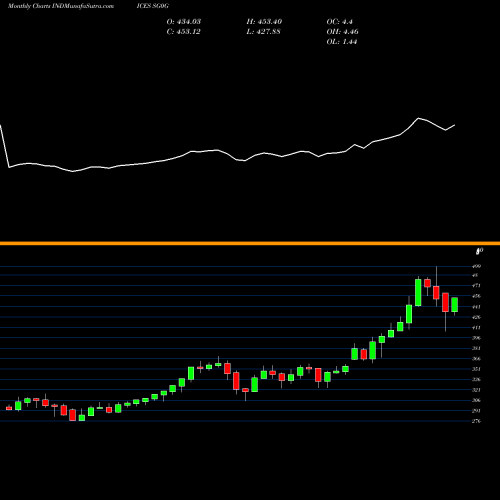The width and height of the screenshot is (500, 500).
Task: Select the open value 'O: 434.03'
Action: pyautogui.click(x=184, y=22)
